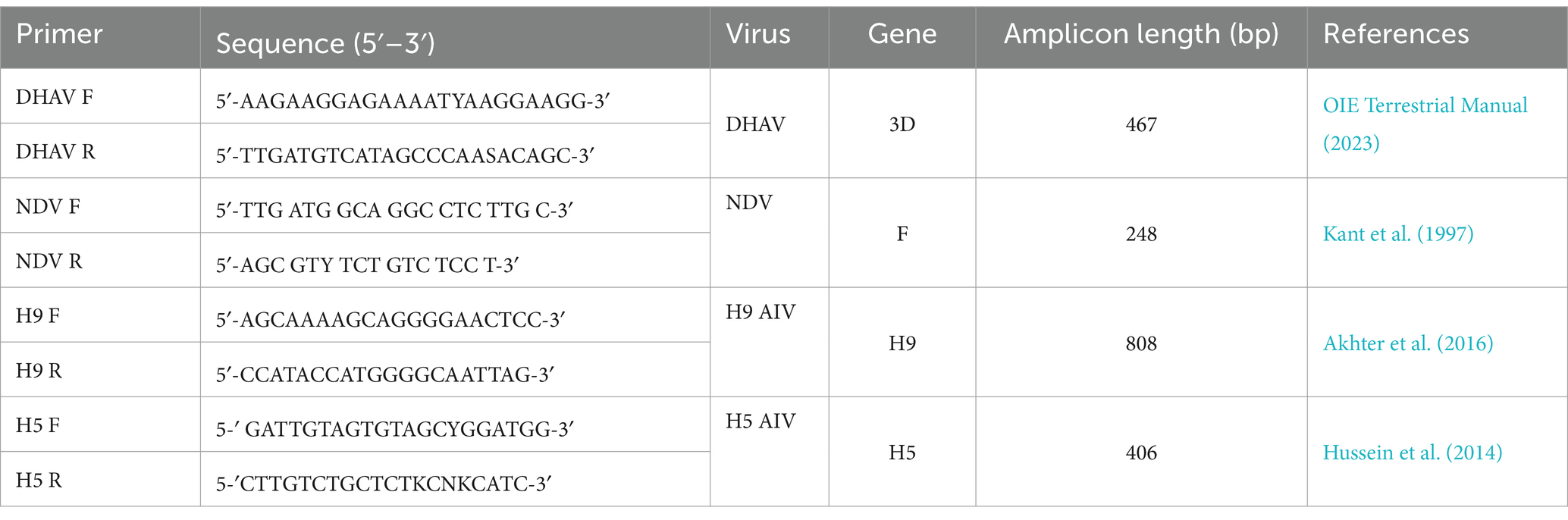
Task: Select the H5 R sequence cell
Action: point(455,479)
